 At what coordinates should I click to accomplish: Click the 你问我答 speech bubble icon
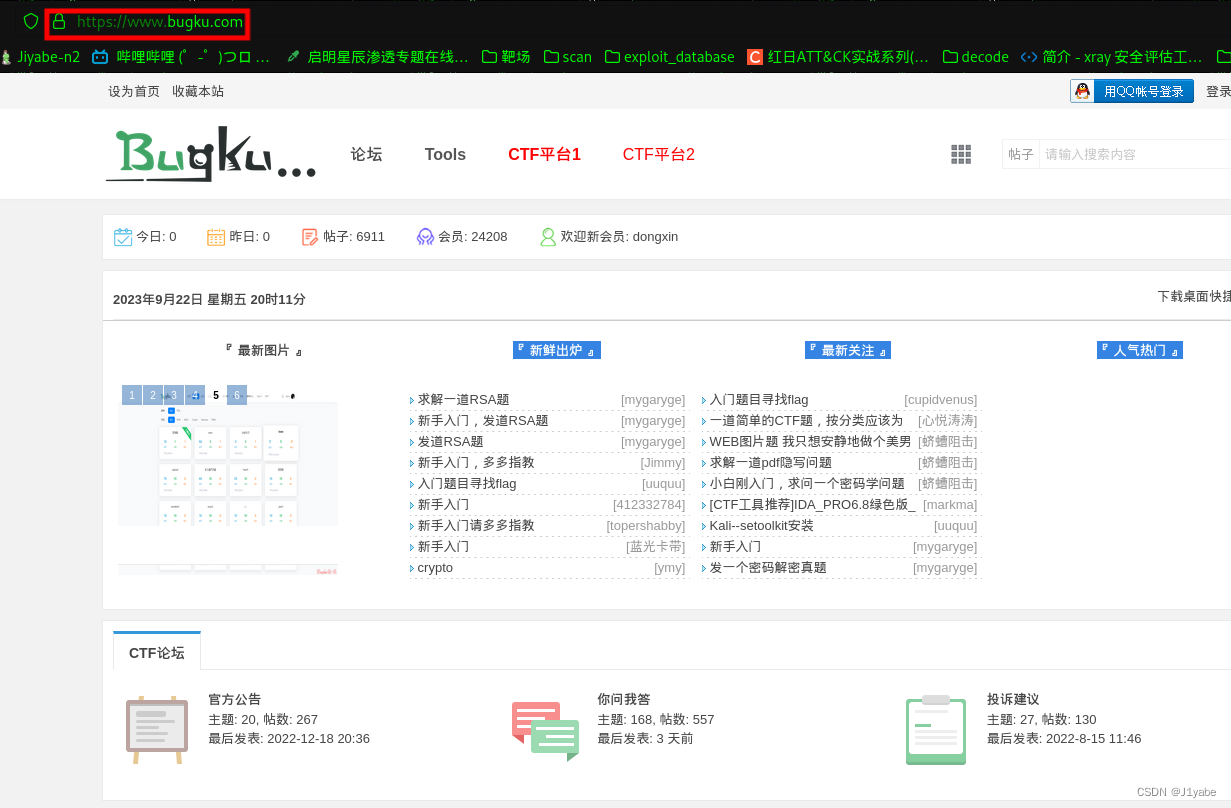click(545, 729)
